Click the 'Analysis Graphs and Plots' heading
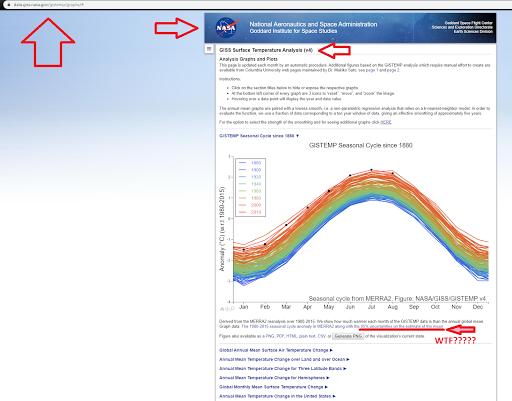The image size is (512, 401). click(x=248, y=59)
